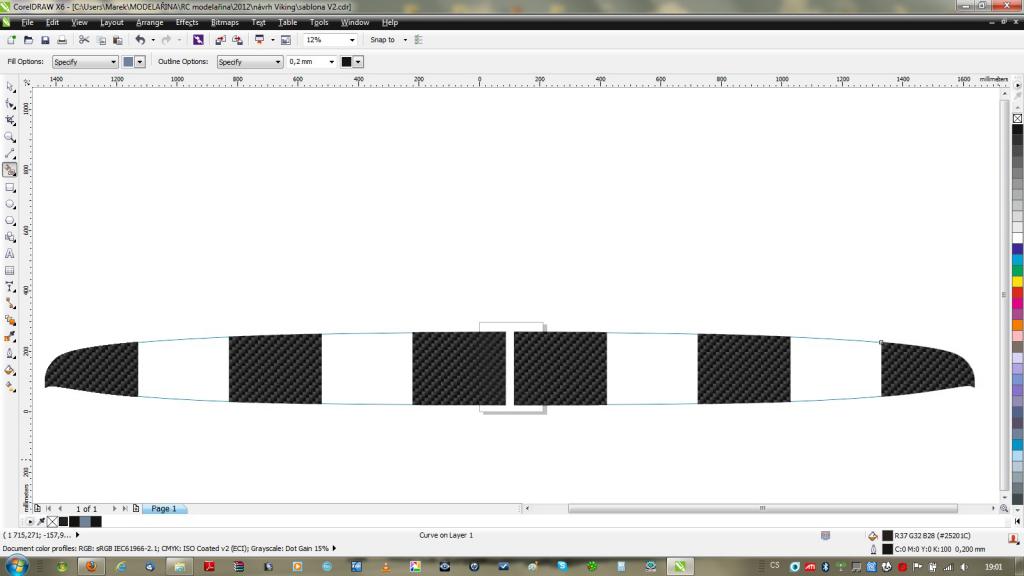Open the Bitmaps menu
This screenshot has width=1024, height=576.
225,22
